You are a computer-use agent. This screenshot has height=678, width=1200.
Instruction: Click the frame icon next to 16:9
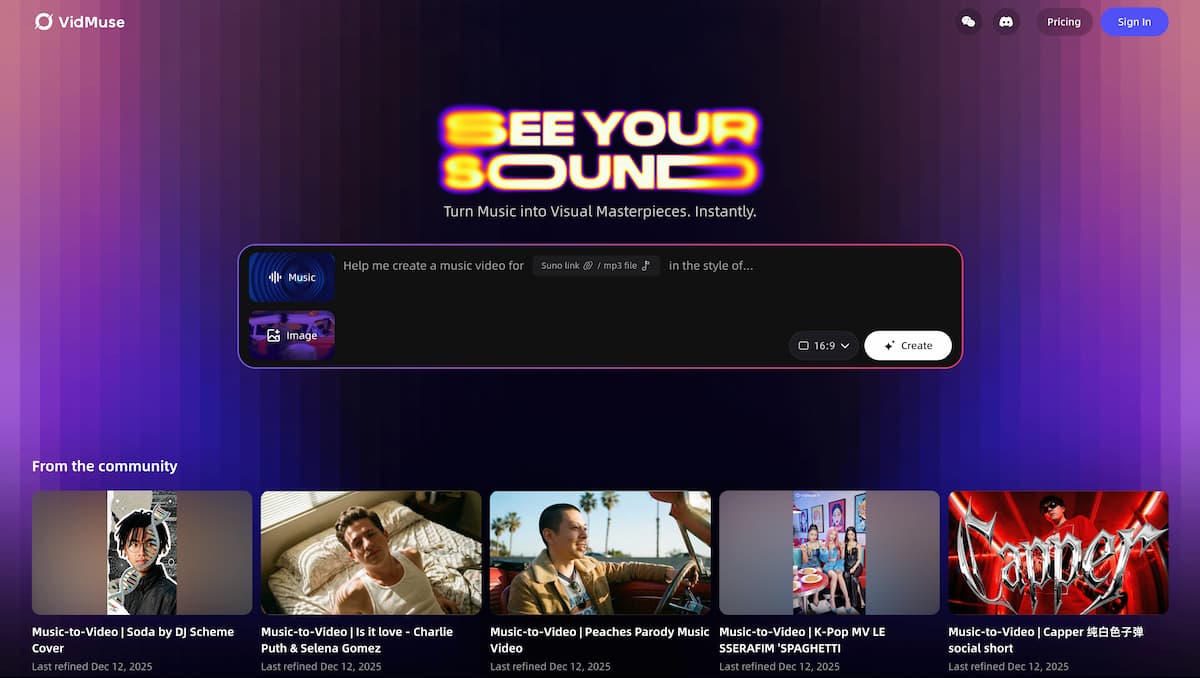click(804, 345)
